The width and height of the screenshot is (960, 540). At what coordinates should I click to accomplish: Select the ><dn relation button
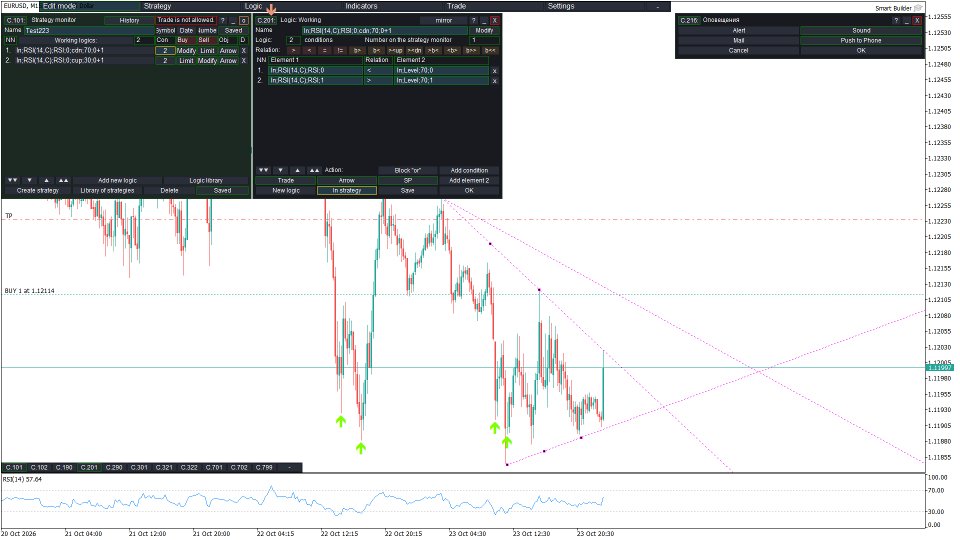tap(414, 50)
